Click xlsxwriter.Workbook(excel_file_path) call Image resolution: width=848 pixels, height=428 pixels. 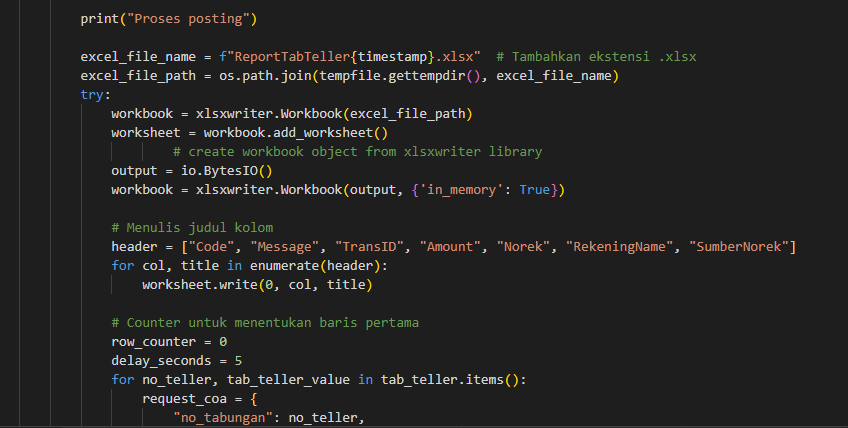click(x=334, y=114)
